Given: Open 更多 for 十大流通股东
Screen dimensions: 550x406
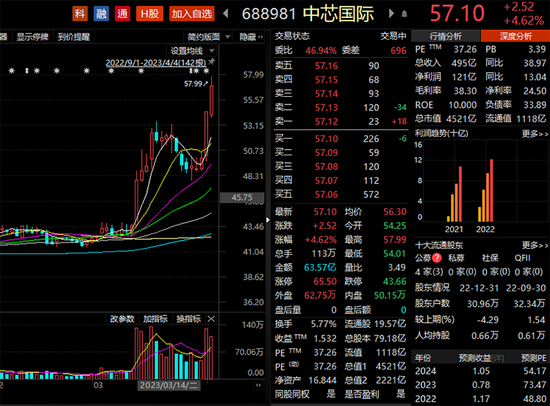Looking at the screenshot, I should coord(535,245).
